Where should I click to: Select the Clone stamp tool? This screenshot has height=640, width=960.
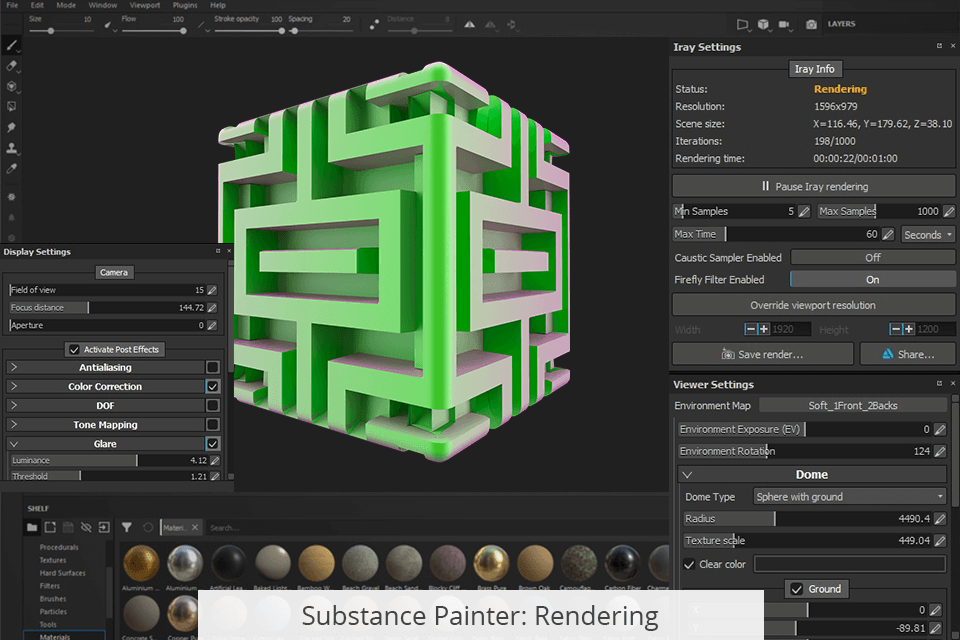[12, 148]
